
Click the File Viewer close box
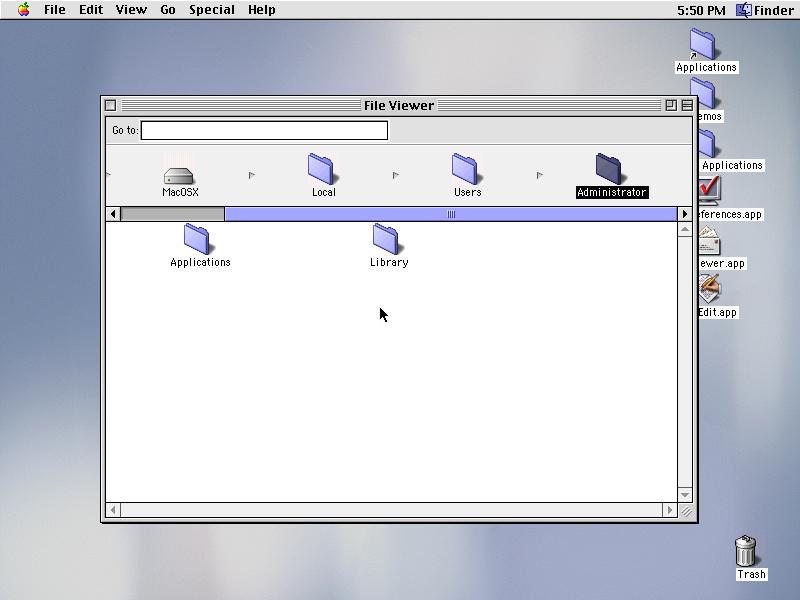tap(110, 105)
